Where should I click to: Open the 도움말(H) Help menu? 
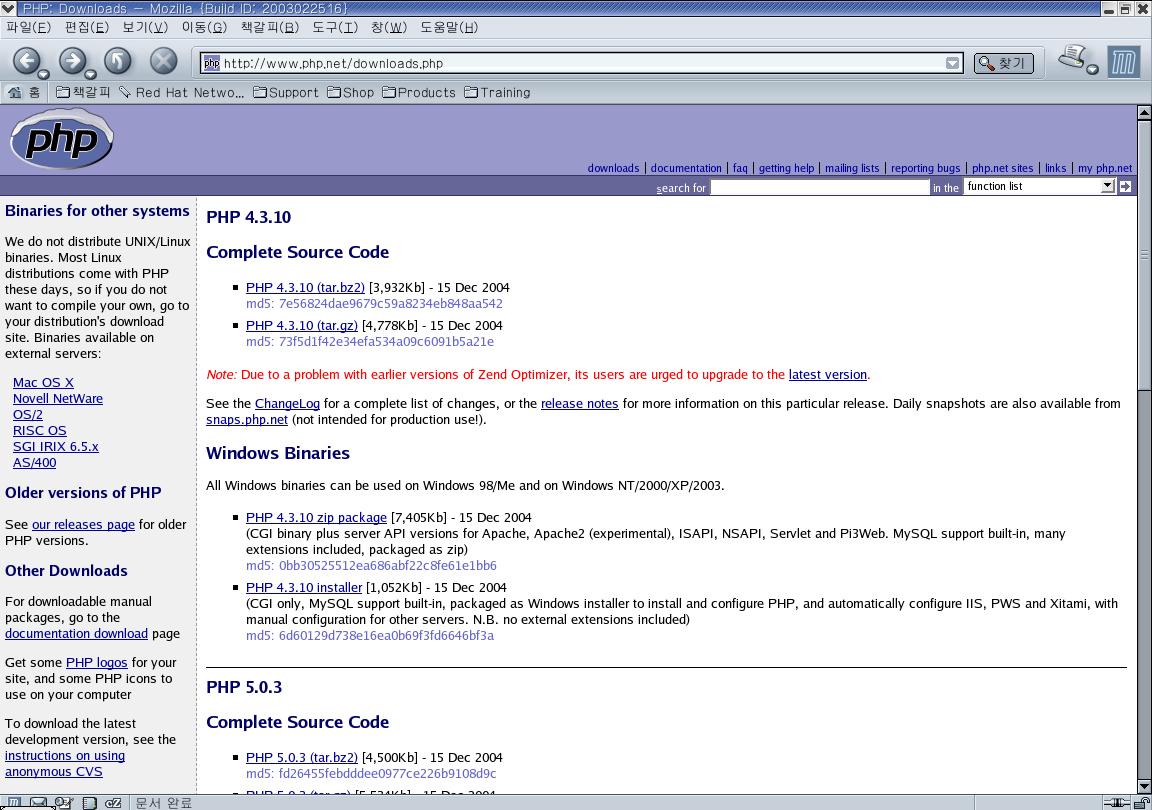(449, 27)
